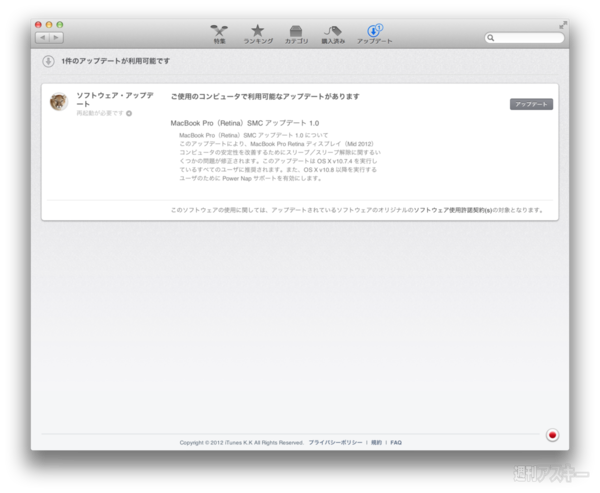Click the download arrow icon beside update count

[x=48, y=61]
